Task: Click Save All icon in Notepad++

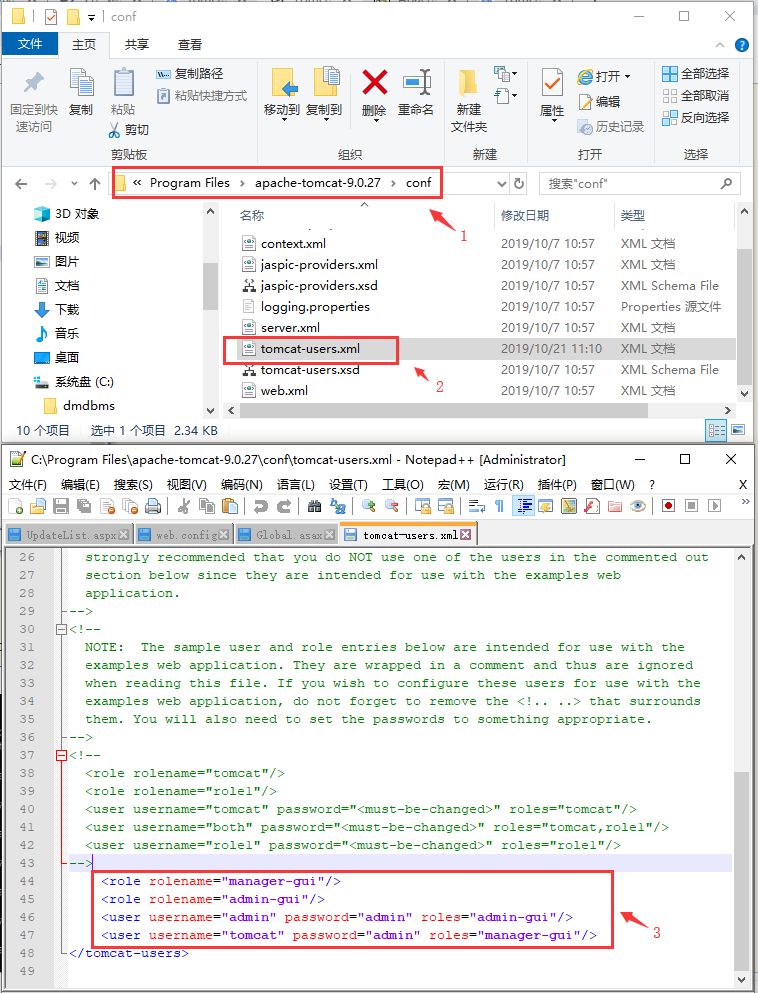Action: click(x=84, y=505)
